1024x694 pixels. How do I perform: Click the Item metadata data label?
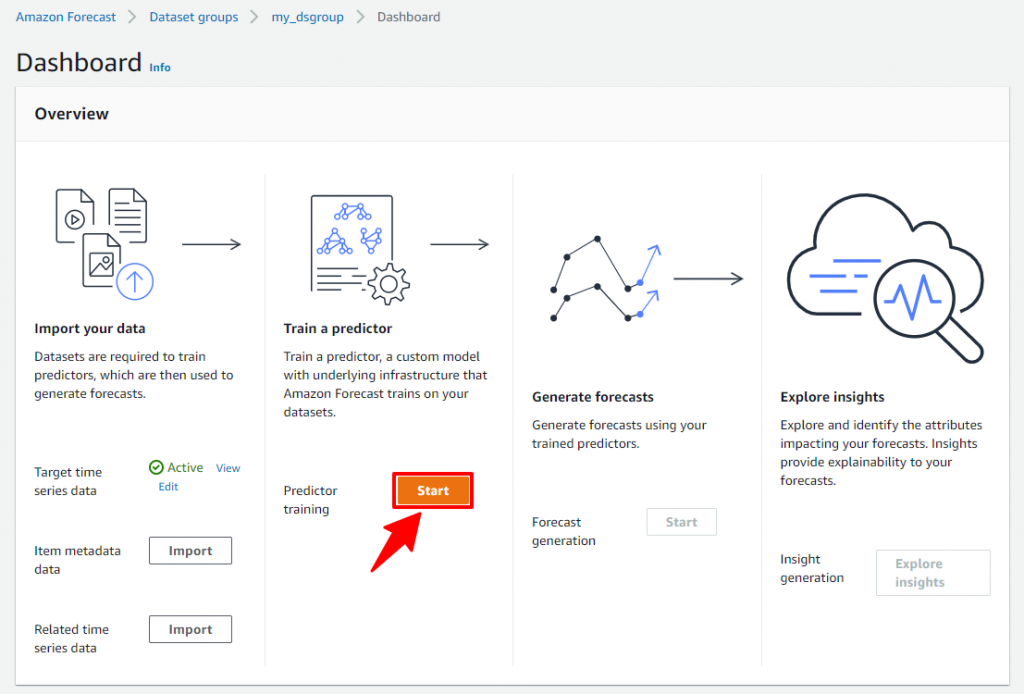(77, 560)
